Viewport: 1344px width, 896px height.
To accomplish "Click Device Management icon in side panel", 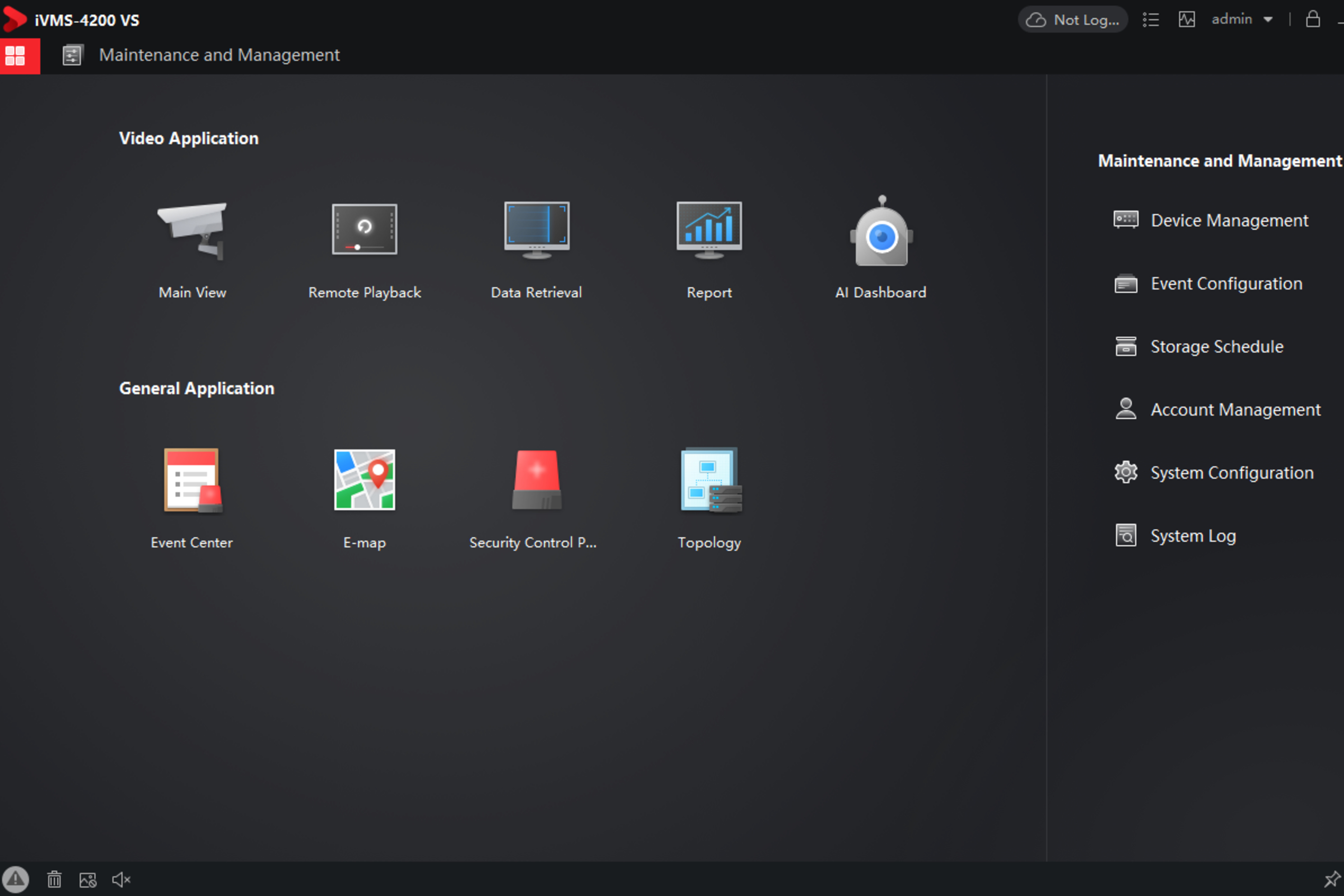I will [x=1126, y=220].
